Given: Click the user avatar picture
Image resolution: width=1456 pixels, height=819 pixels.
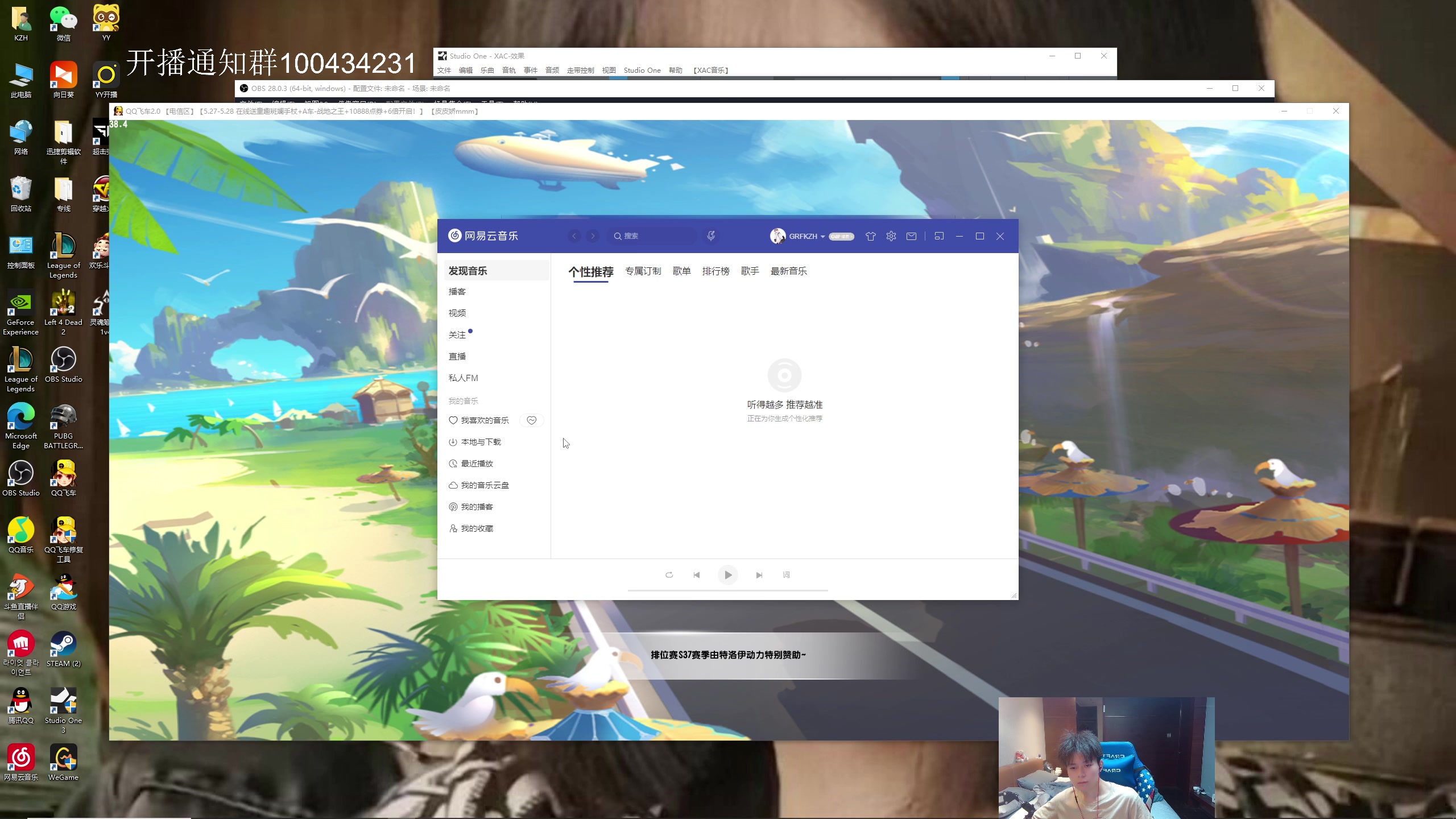Looking at the screenshot, I should (x=777, y=236).
